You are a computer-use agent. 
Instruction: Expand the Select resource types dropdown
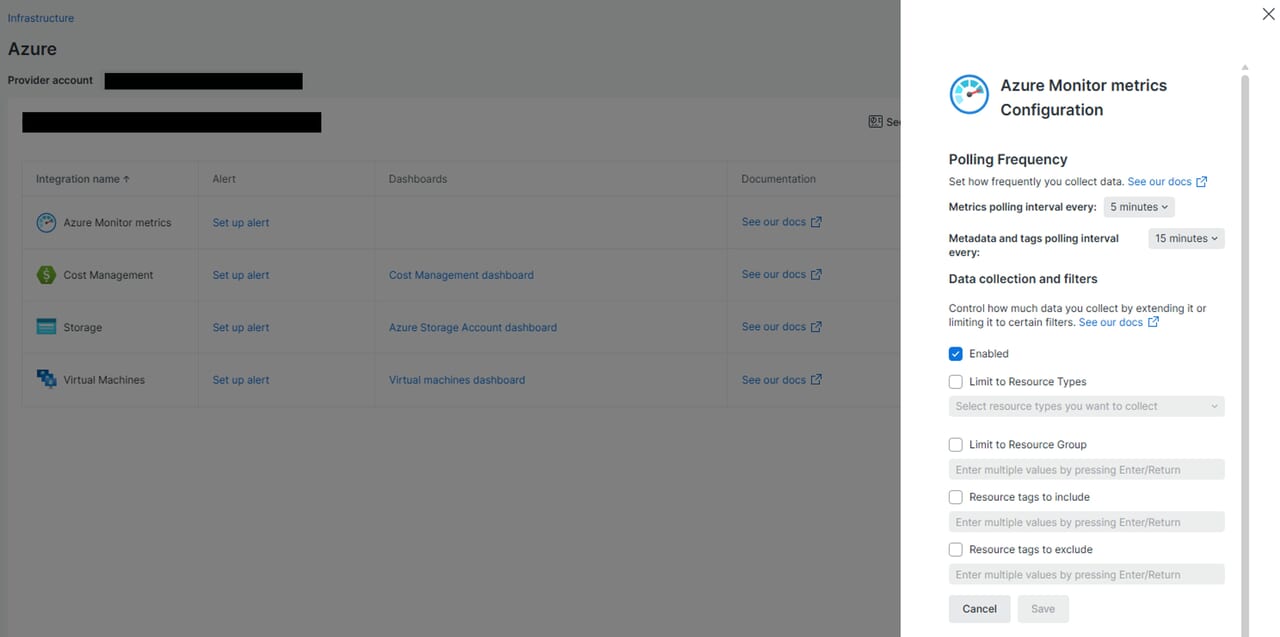pos(1085,407)
